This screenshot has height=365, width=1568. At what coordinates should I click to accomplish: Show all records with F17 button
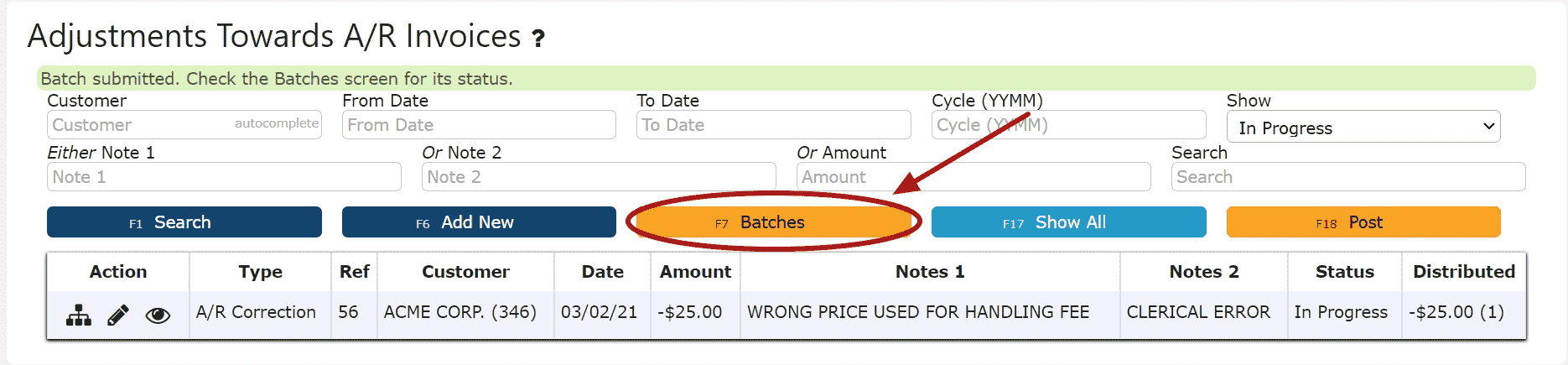point(1068,222)
